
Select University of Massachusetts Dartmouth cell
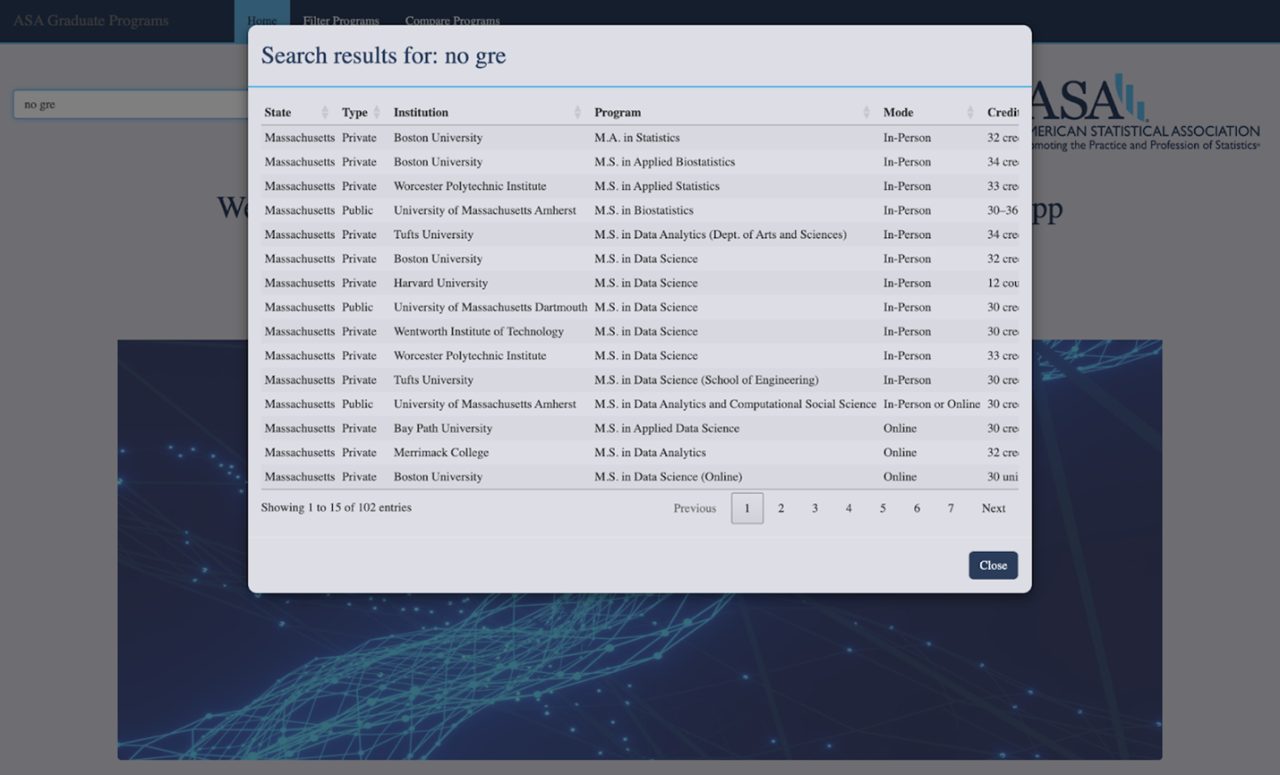click(491, 307)
